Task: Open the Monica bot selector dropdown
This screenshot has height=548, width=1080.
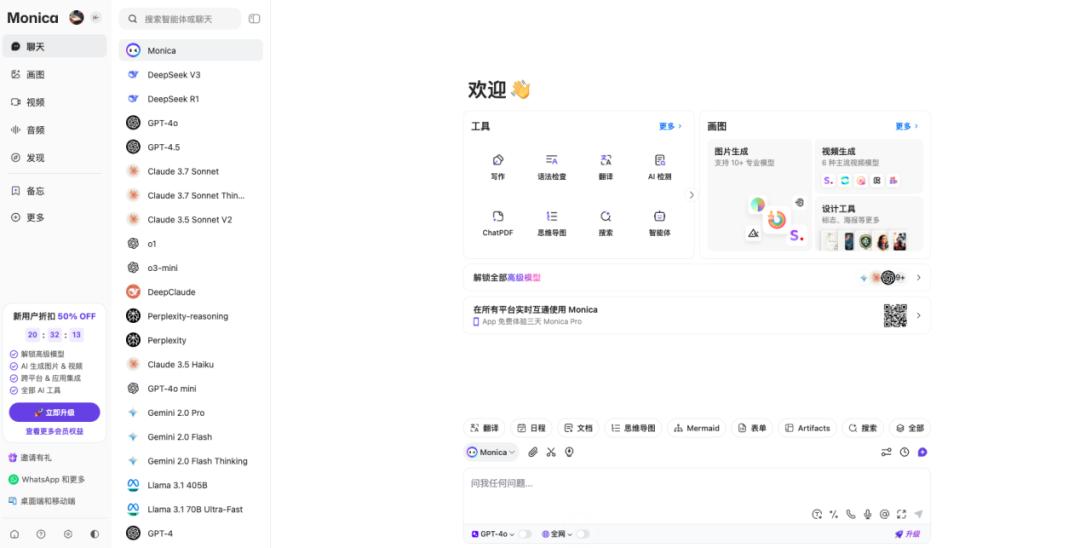Action: click(492, 452)
